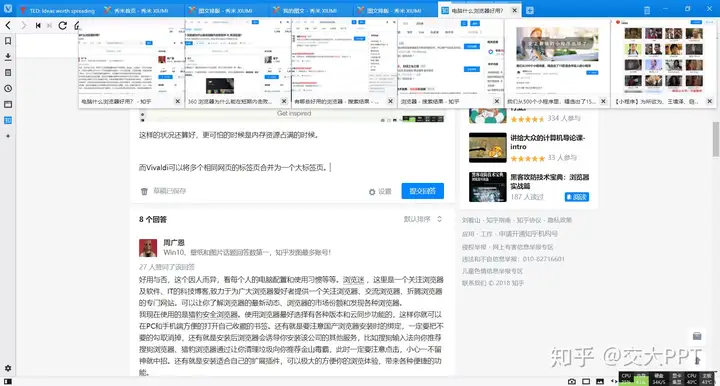Toggle tab tiling icon in status bar
This screenshot has height=386, width=720.
coord(586,381)
